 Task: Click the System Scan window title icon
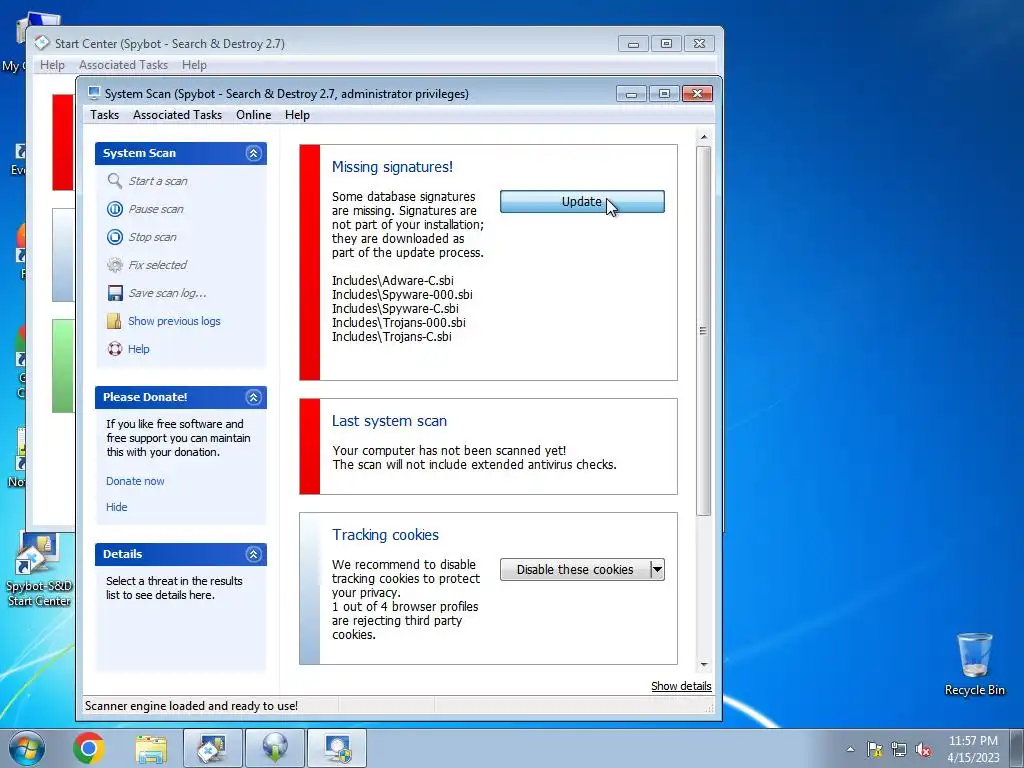(94, 93)
